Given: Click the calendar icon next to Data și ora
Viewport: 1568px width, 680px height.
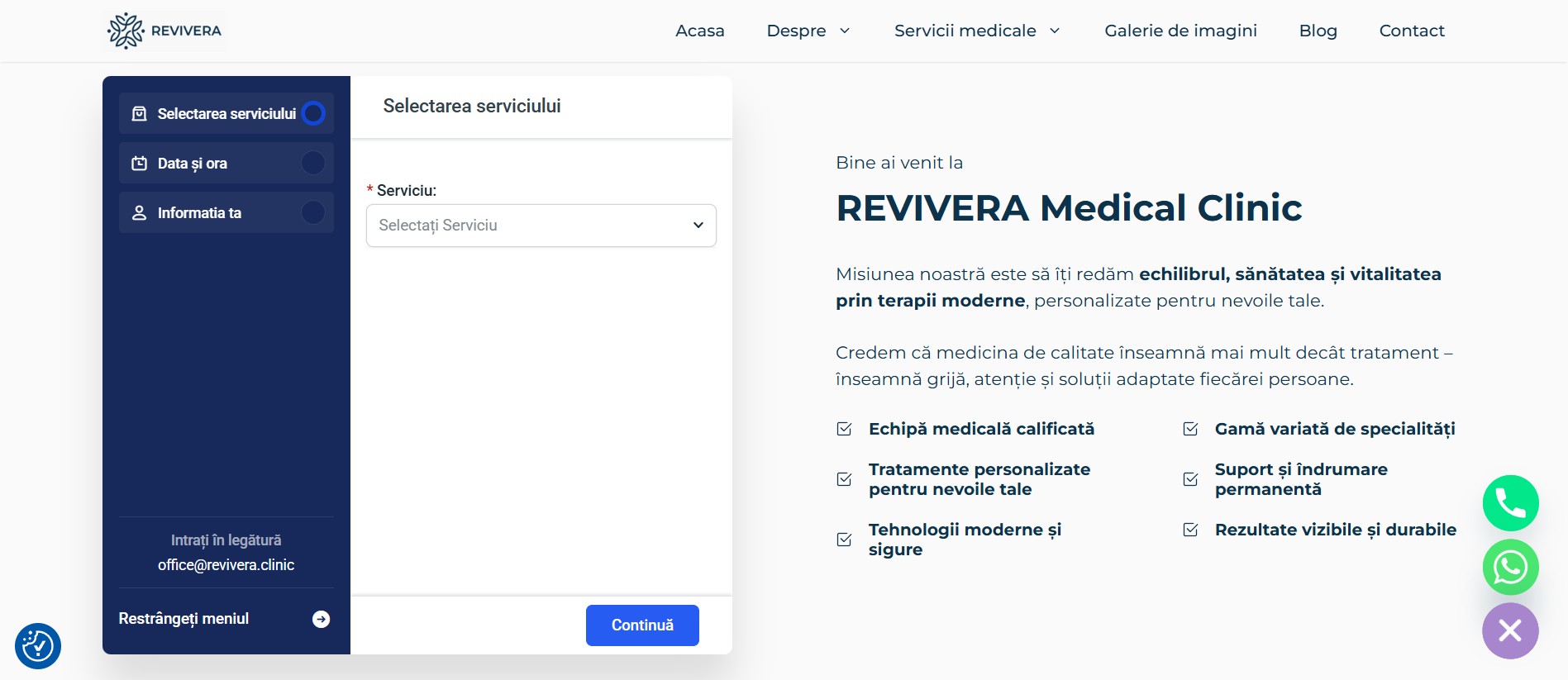Looking at the screenshot, I should coord(140,164).
